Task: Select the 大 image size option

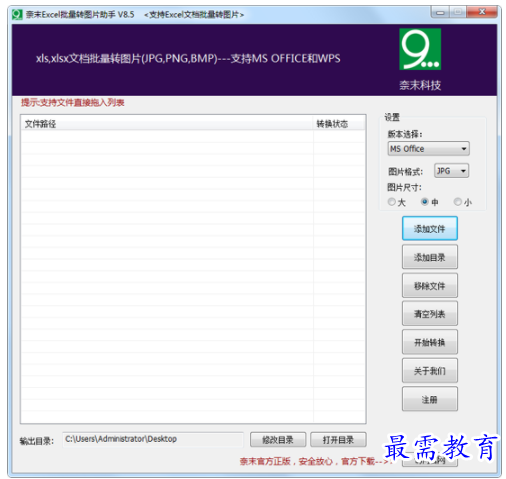Action: (396, 202)
